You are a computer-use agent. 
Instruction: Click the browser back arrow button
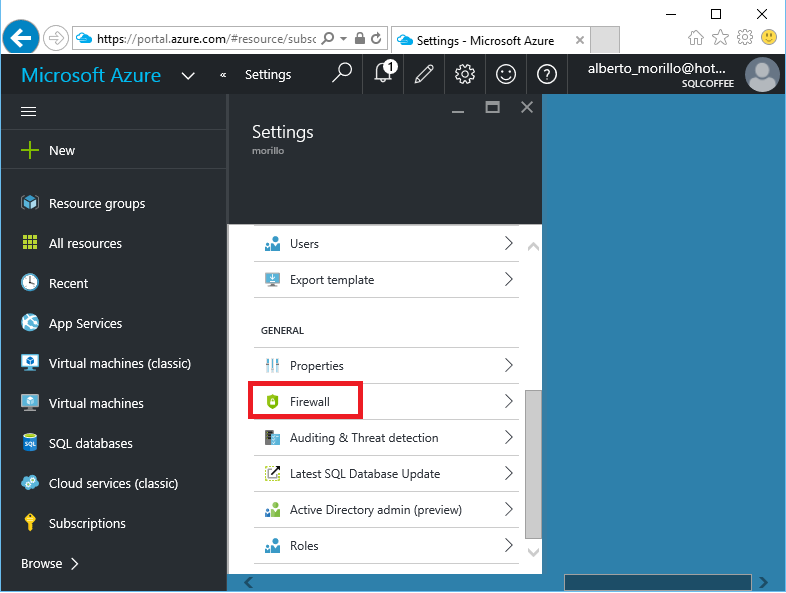[21, 38]
